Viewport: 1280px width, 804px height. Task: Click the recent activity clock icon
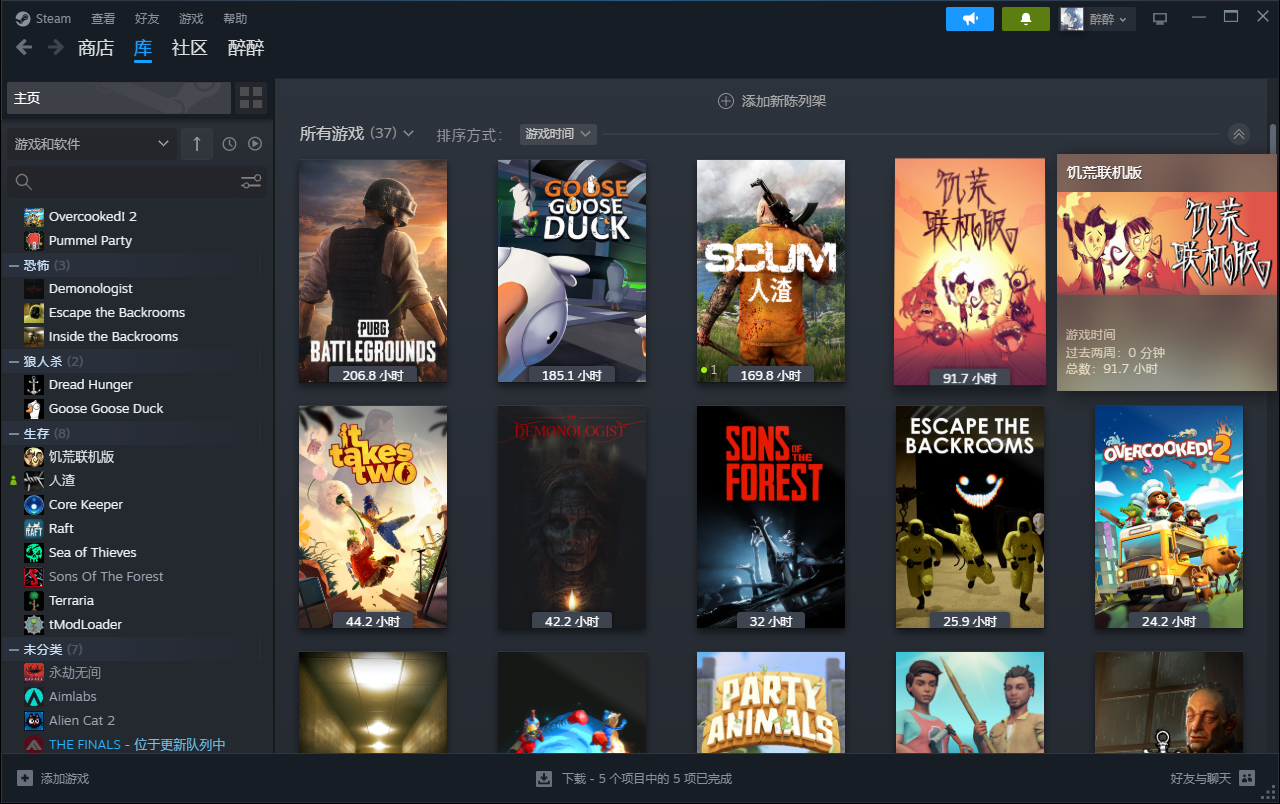click(x=229, y=144)
